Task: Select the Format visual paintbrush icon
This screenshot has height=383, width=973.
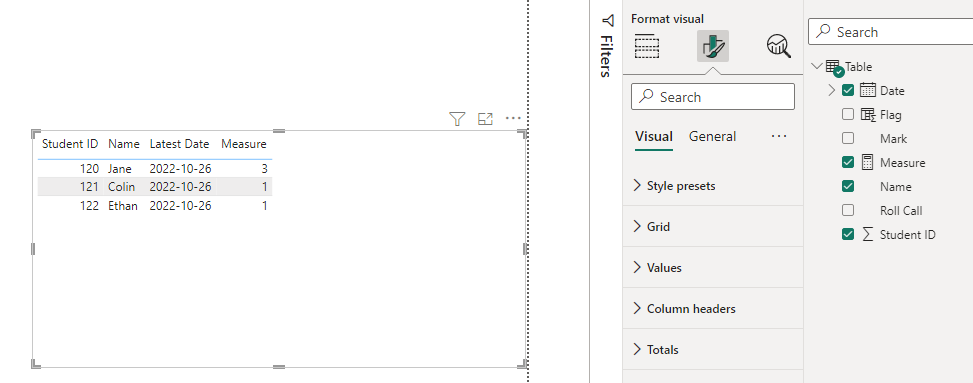Action: (713, 46)
